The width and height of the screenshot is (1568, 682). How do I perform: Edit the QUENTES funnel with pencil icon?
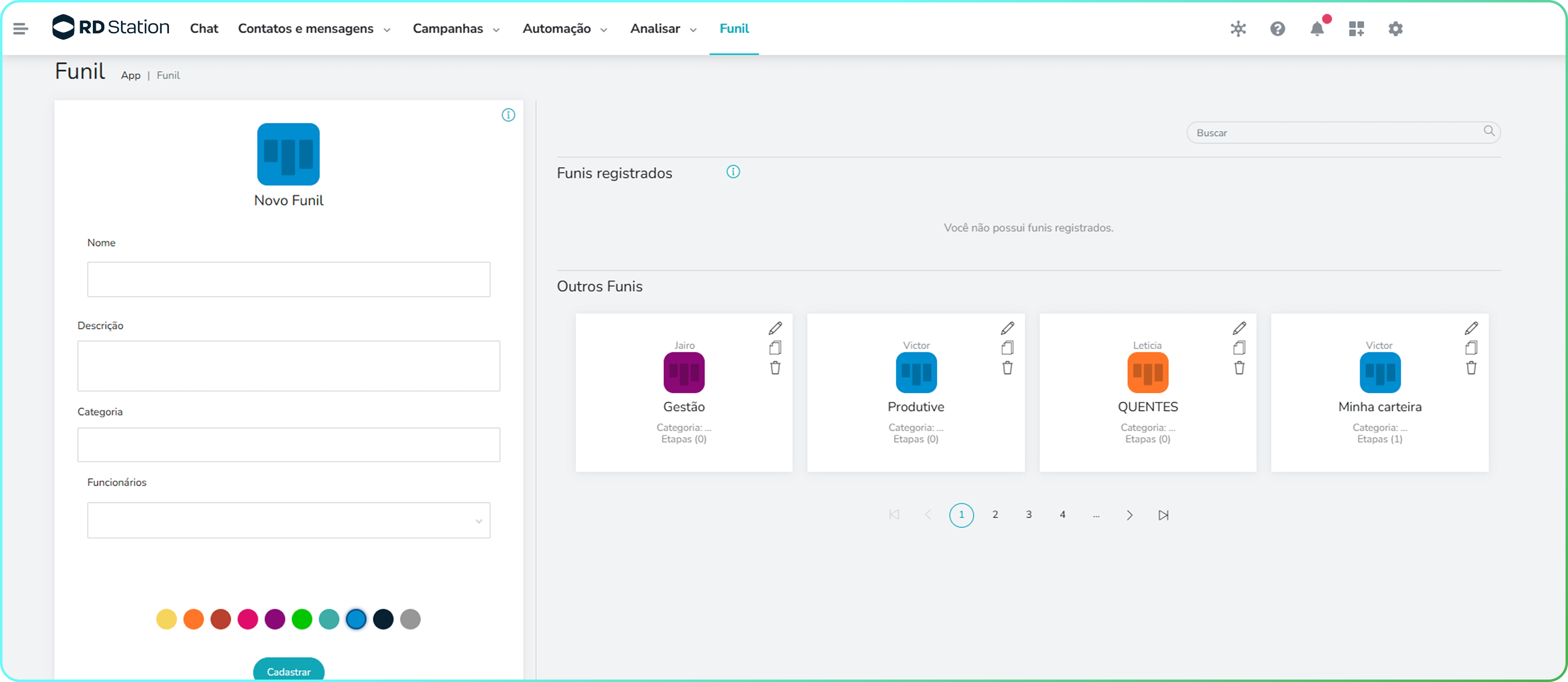[1239, 328]
